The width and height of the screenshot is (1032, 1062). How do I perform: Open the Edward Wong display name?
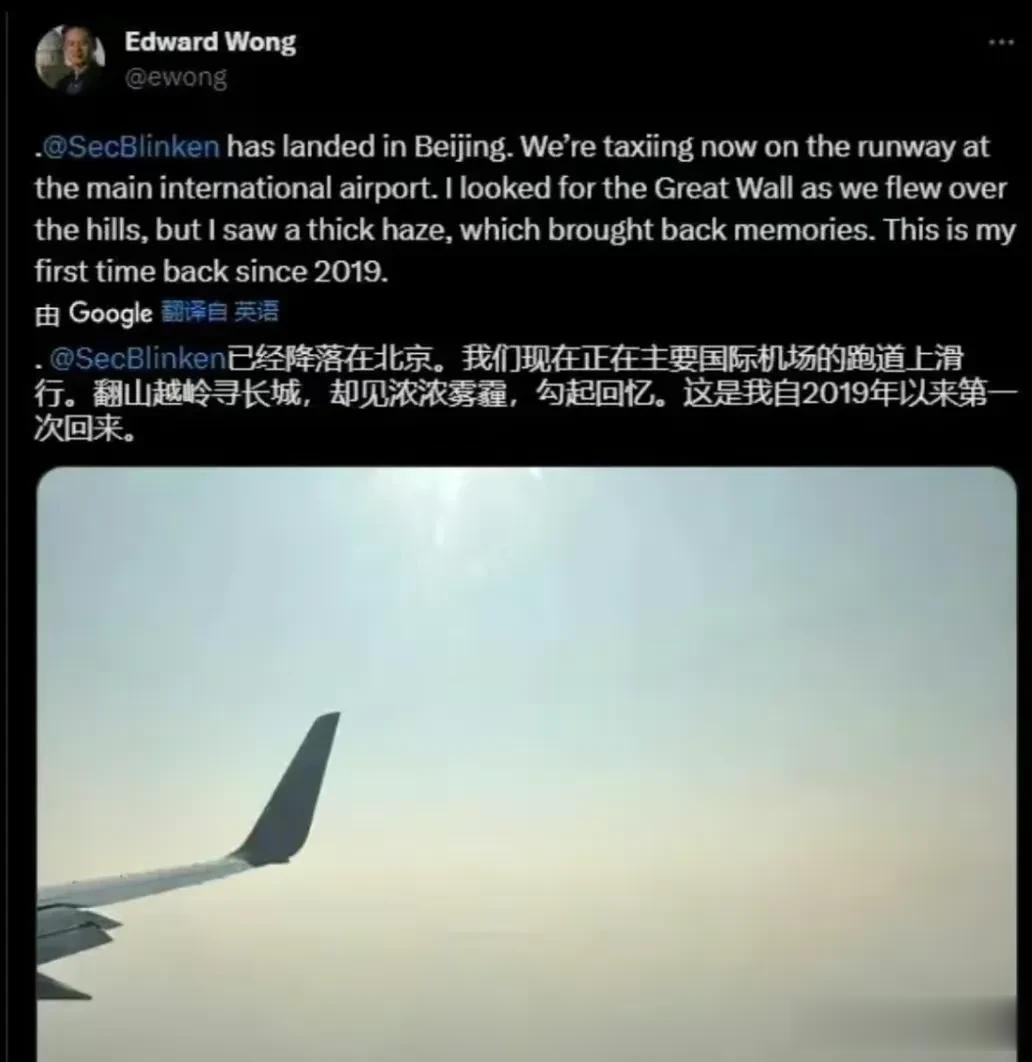pos(210,42)
